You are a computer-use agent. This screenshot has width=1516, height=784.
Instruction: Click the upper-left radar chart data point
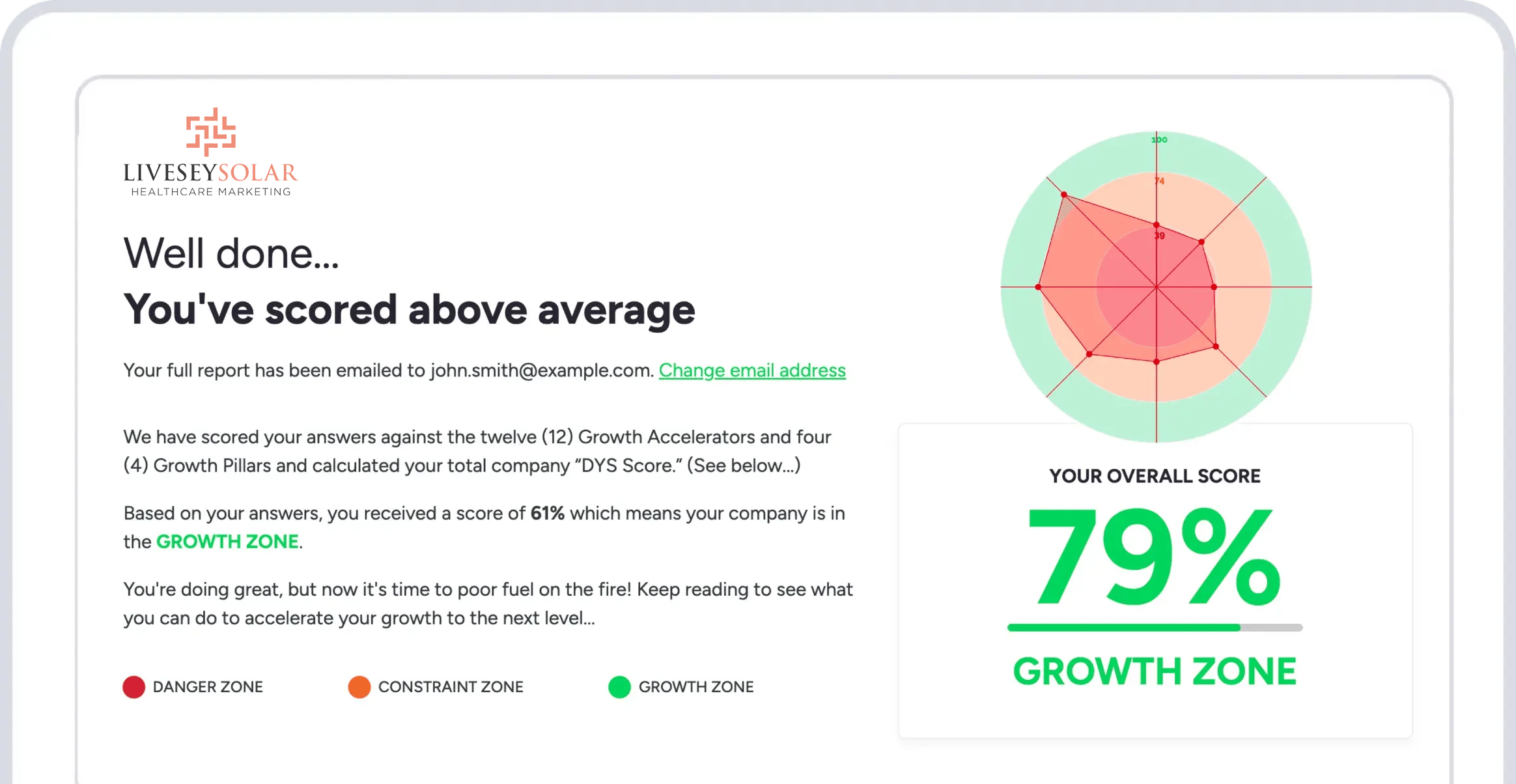click(x=1064, y=195)
